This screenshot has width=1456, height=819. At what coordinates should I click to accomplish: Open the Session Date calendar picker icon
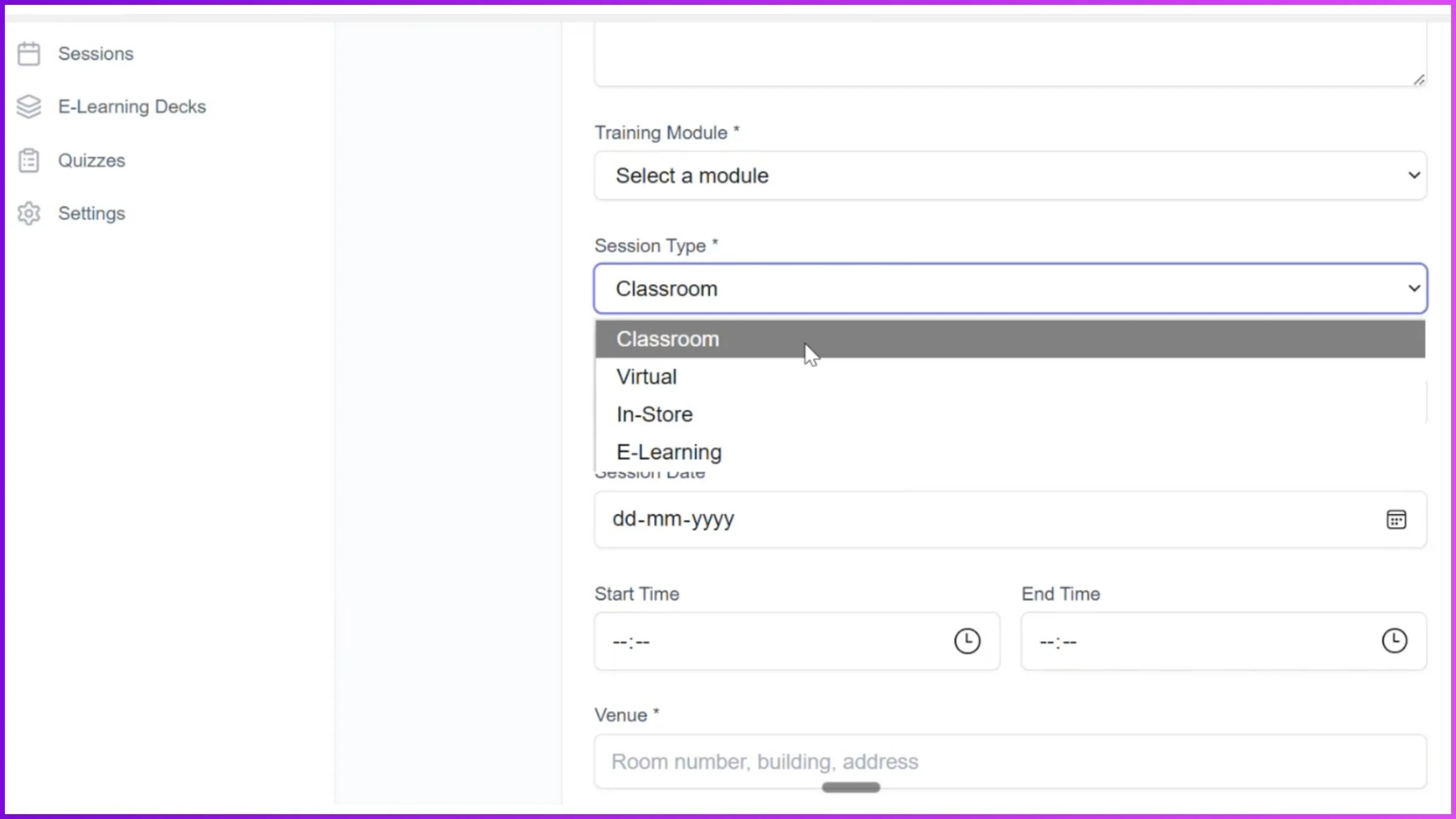[1397, 519]
